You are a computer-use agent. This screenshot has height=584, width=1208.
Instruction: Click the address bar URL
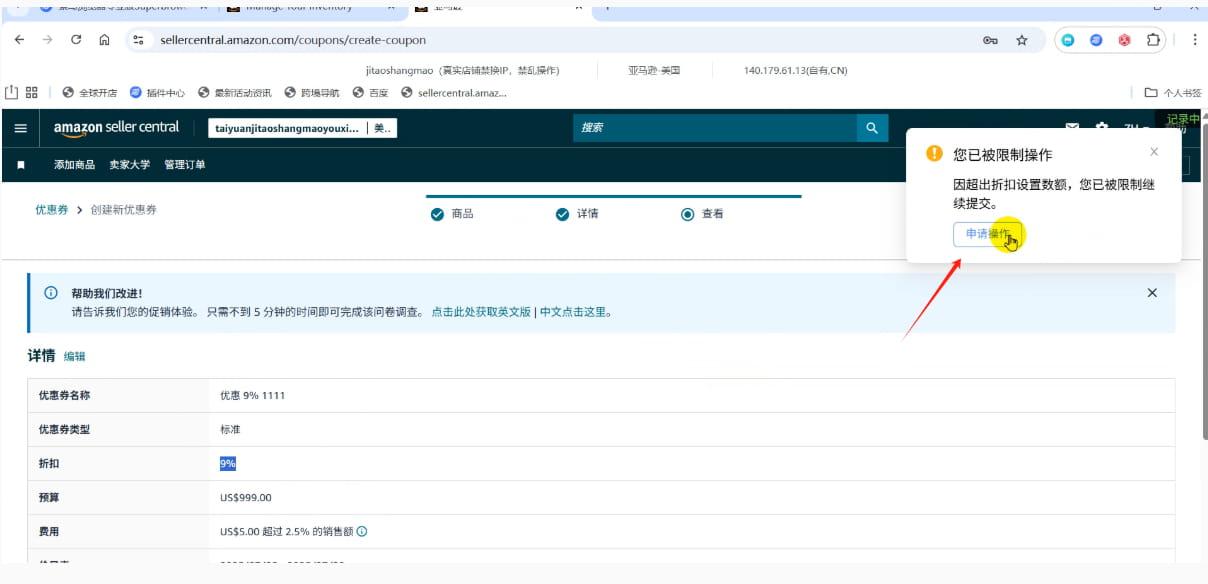click(293, 40)
